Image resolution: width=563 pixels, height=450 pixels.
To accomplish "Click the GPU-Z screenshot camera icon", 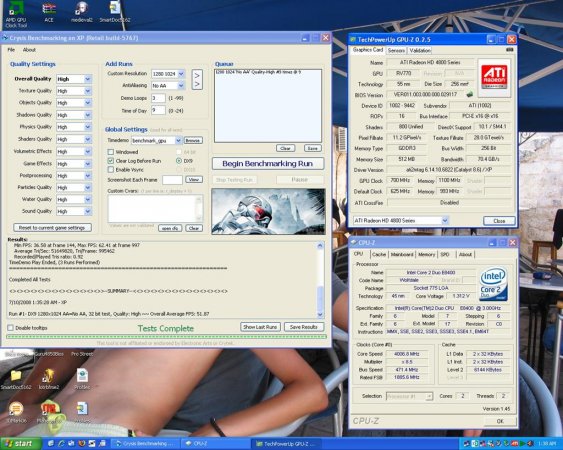I will click(x=510, y=50).
